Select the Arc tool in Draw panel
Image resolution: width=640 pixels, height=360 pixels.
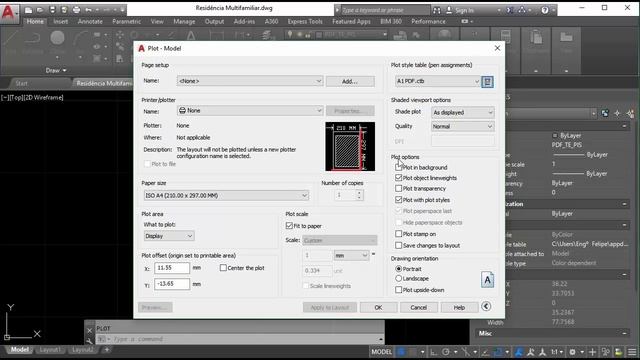tap(80, 39)
